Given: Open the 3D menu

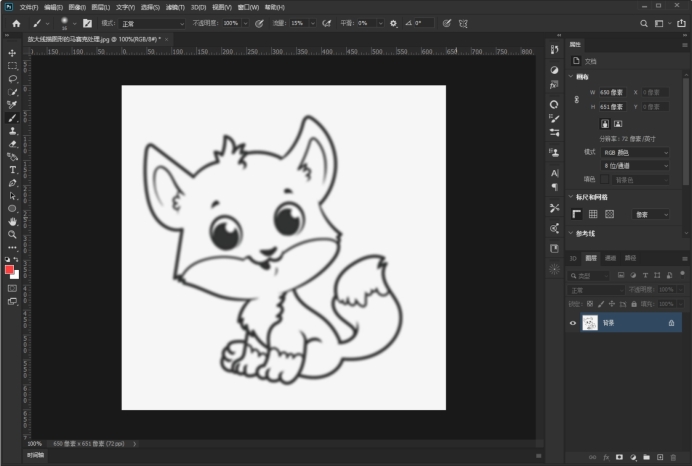Looking at the screenshot, I should coord(199,7).
